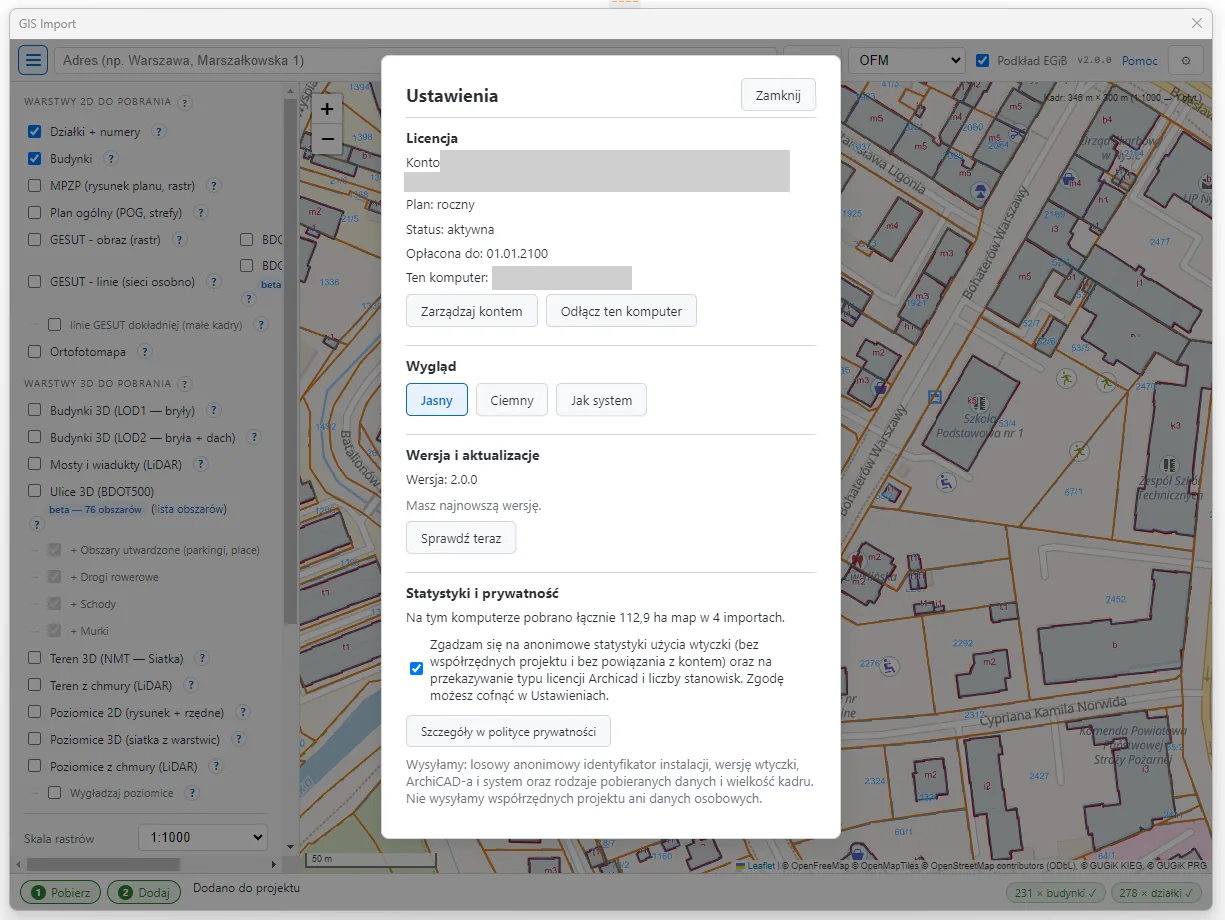Open settings gear icon in top toolbar

point(1186,60)
